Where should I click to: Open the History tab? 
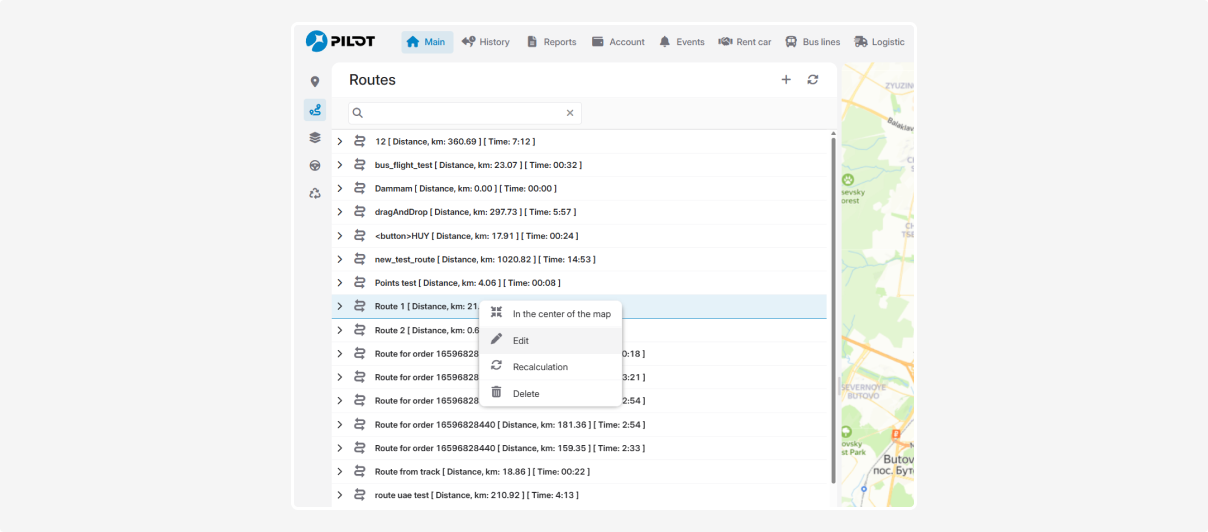(x=486, y=42)
